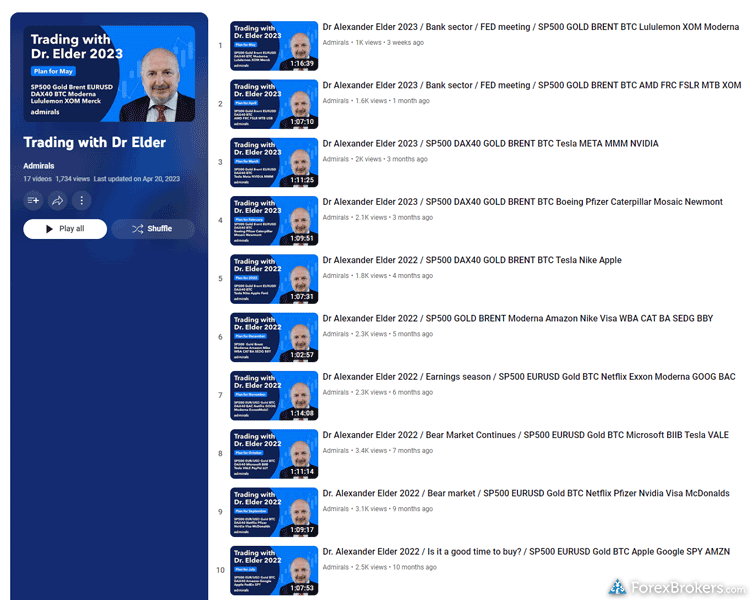This screenshot has height=600, width=751.
Task: Open video title mentioning Pfizer Nvidia Visa McDonalds
Action: [x=526, y=494]
